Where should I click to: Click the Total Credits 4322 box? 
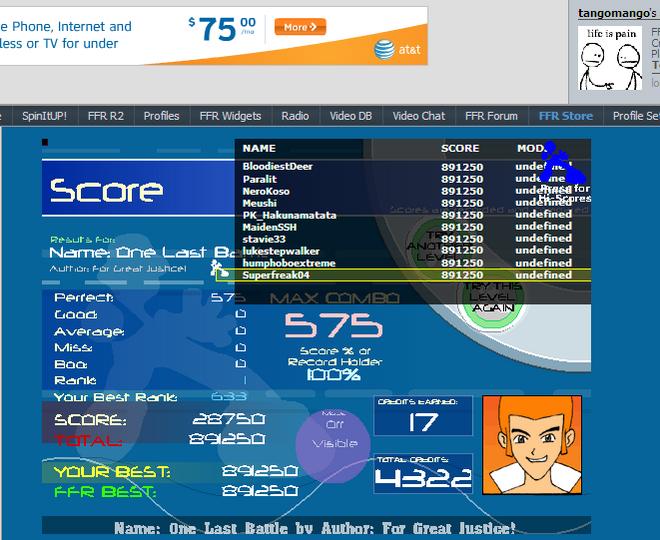coord(423,473)
